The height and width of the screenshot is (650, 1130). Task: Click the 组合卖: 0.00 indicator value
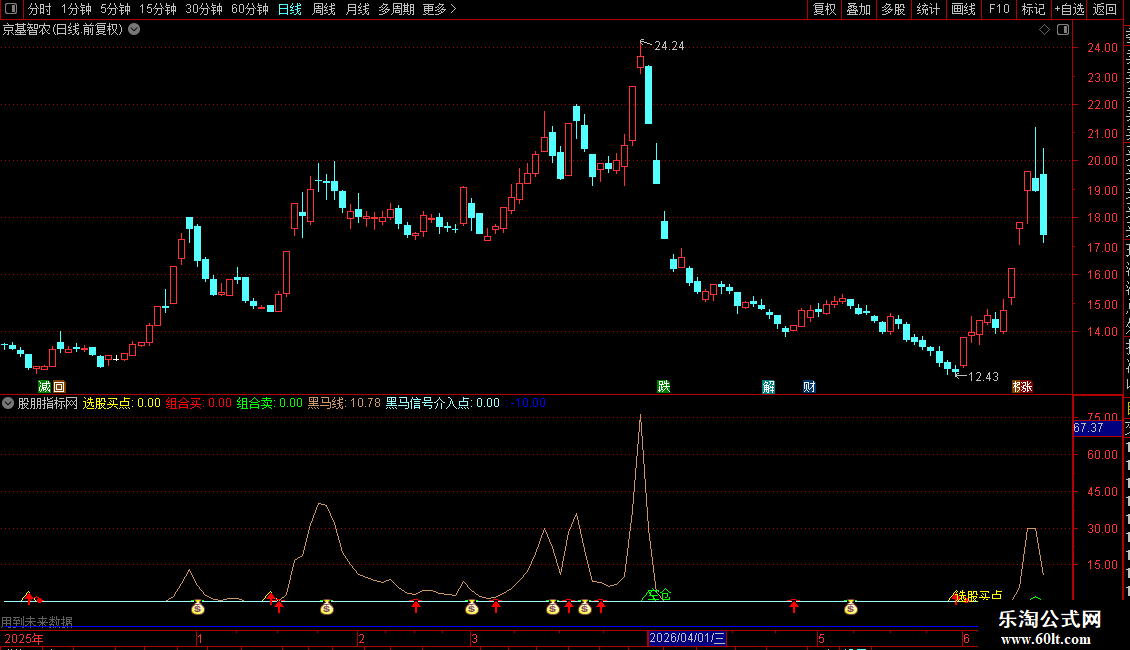(x=270, y=404)
